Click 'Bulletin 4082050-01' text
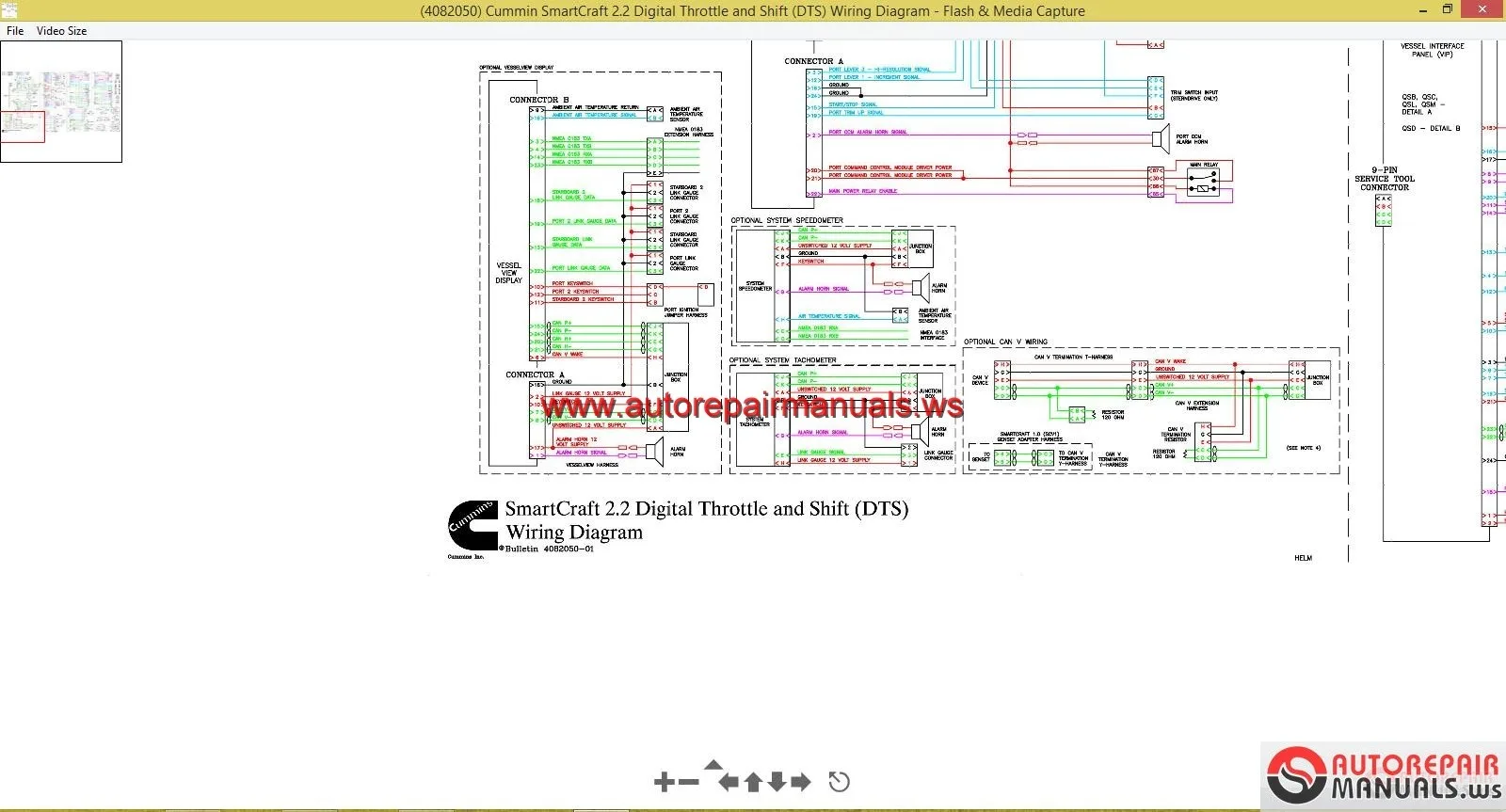This screenshot has height=812, width=1506. 550,549
